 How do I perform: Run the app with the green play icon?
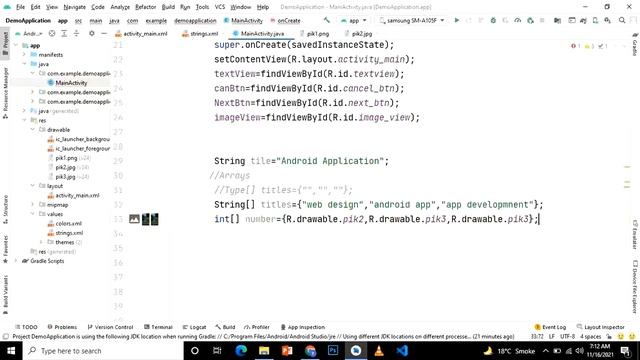pos(457,20)
